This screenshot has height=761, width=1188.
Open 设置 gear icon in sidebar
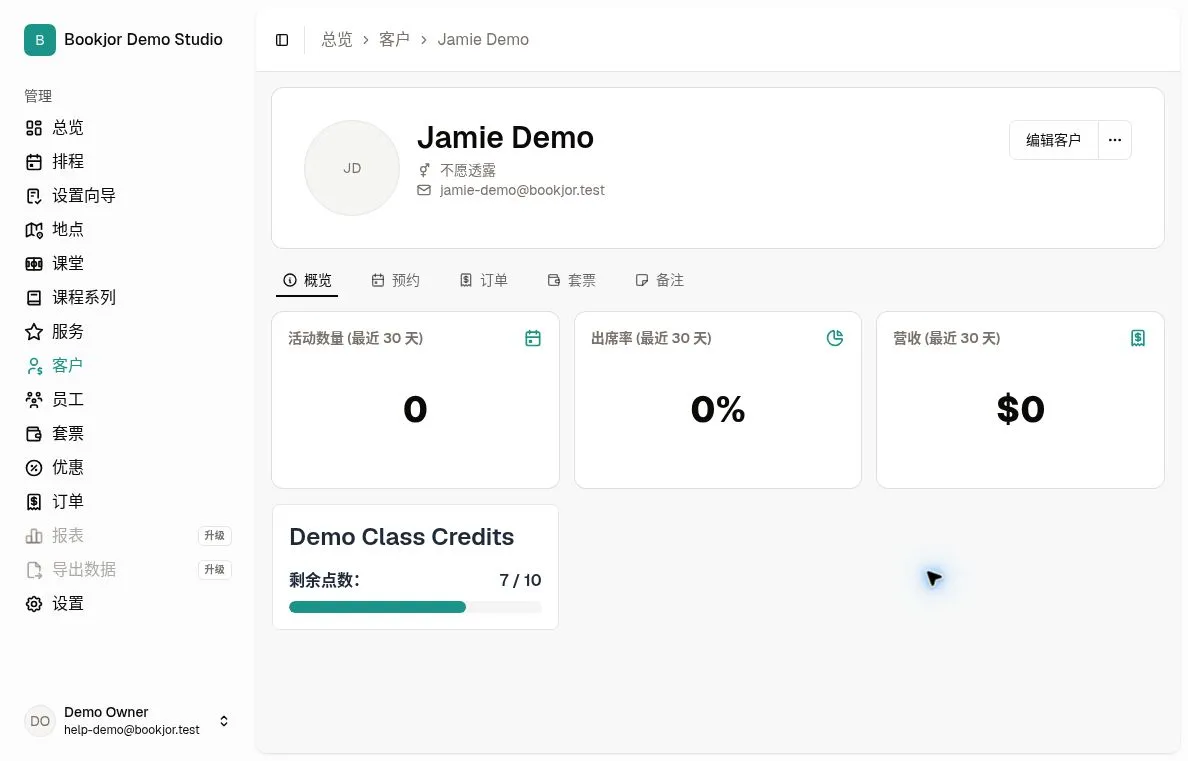coord(34,604)
